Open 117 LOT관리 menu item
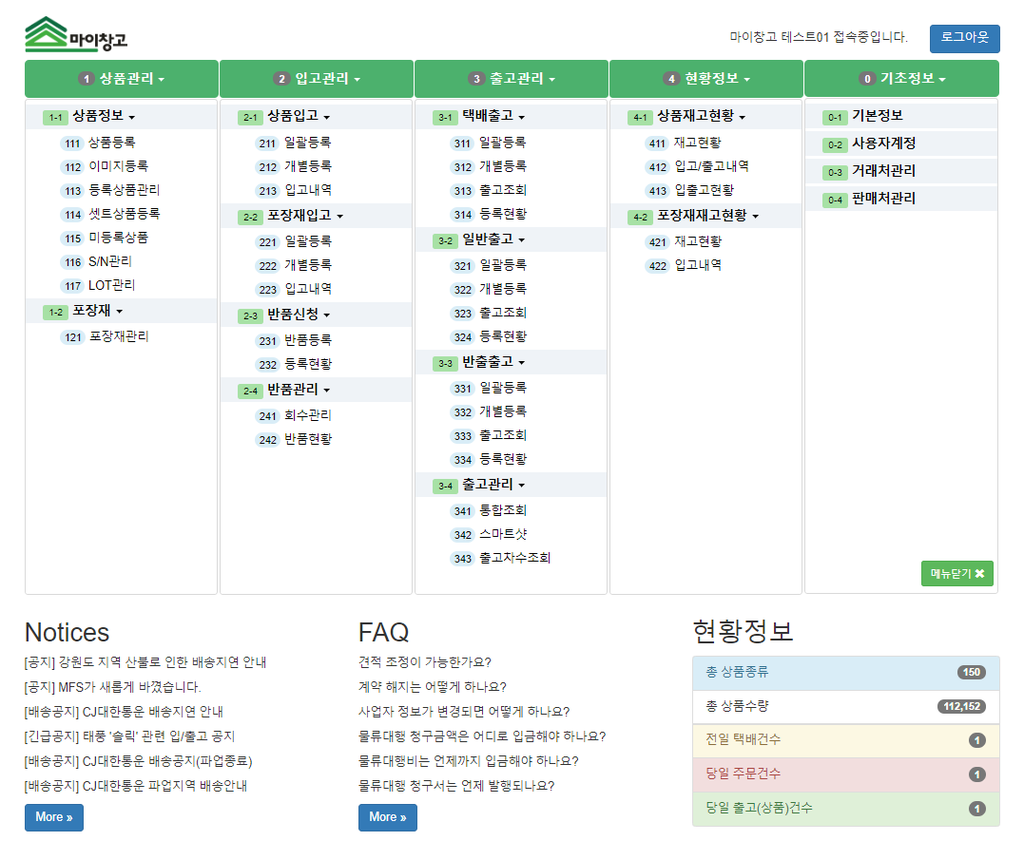 pos(98,285)
